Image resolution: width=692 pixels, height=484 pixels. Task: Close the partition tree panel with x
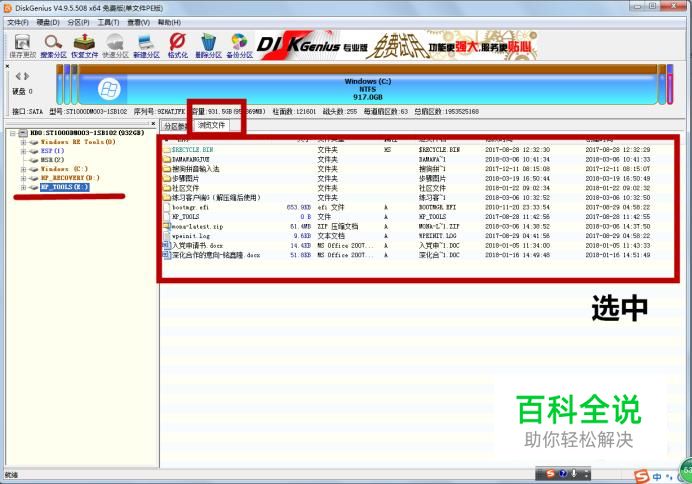coord(153,124)
